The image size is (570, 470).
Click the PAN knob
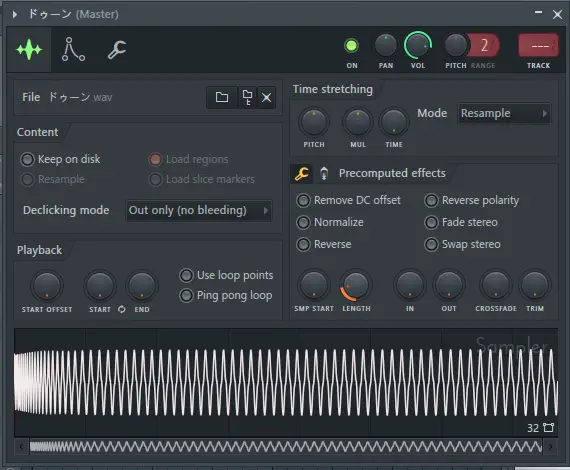coord(385,45)
